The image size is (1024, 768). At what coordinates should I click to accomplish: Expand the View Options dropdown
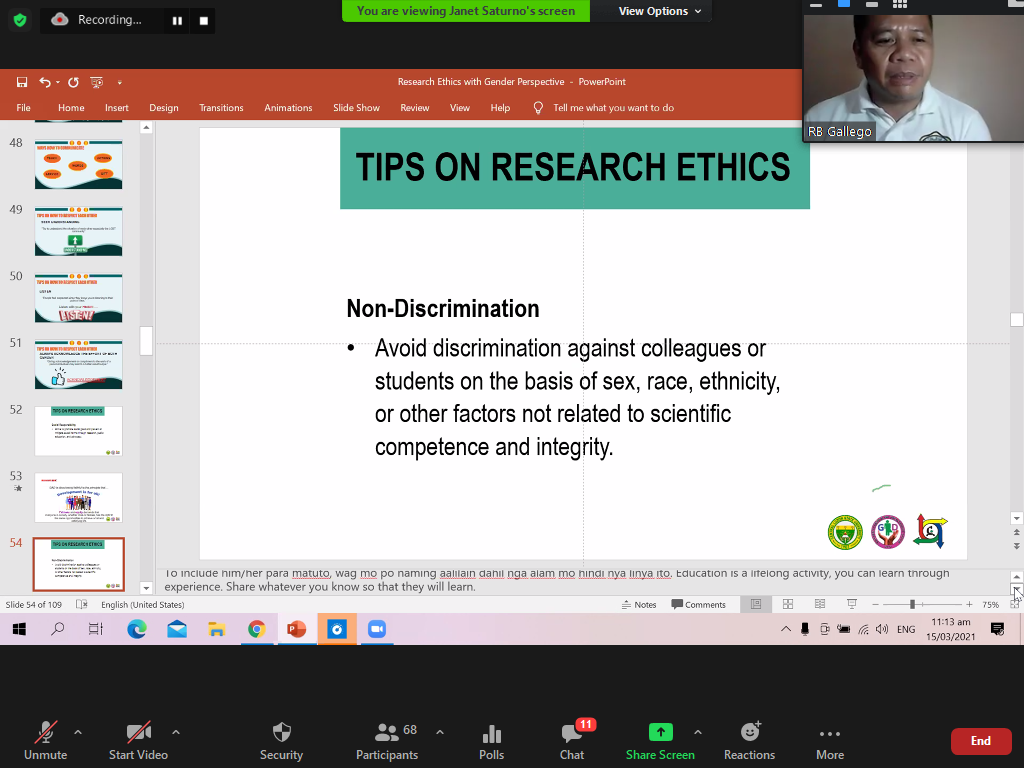pos(660,11)
